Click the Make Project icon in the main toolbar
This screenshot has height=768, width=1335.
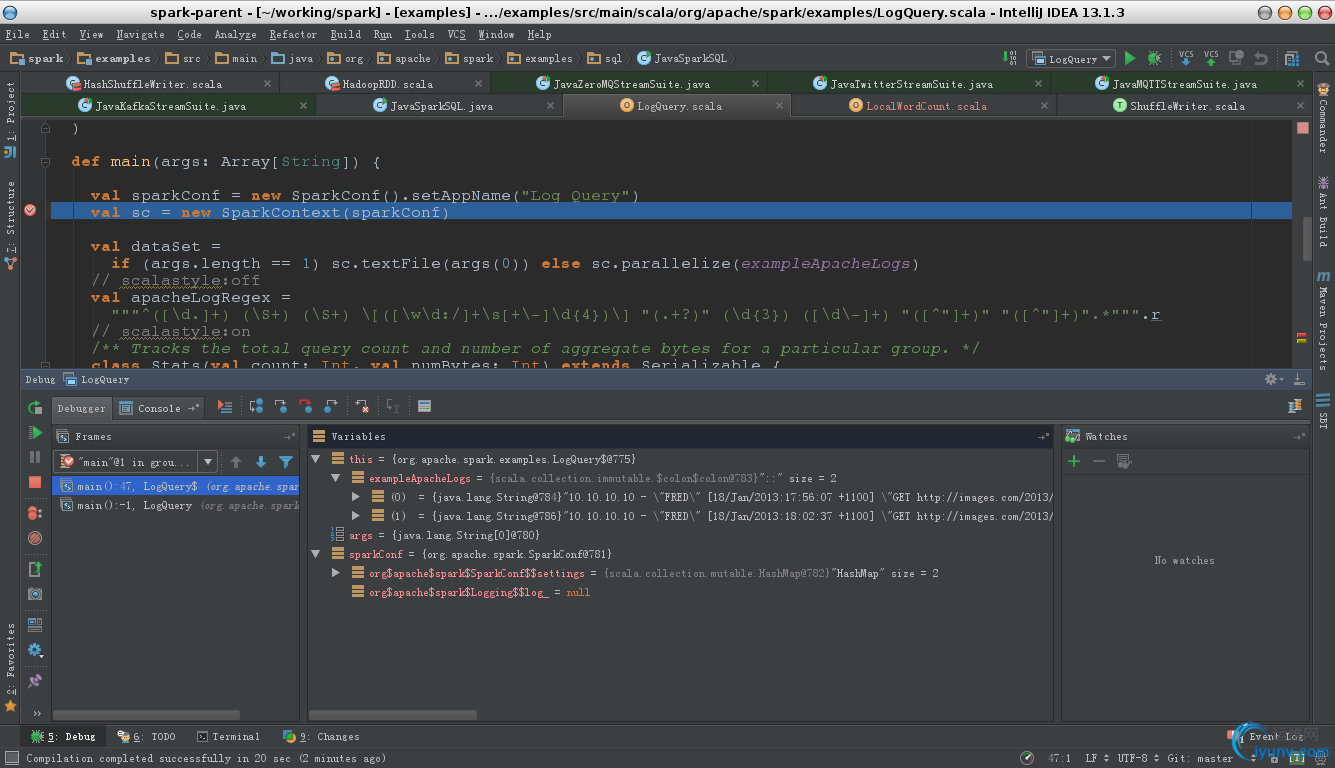pos(1010,58)
